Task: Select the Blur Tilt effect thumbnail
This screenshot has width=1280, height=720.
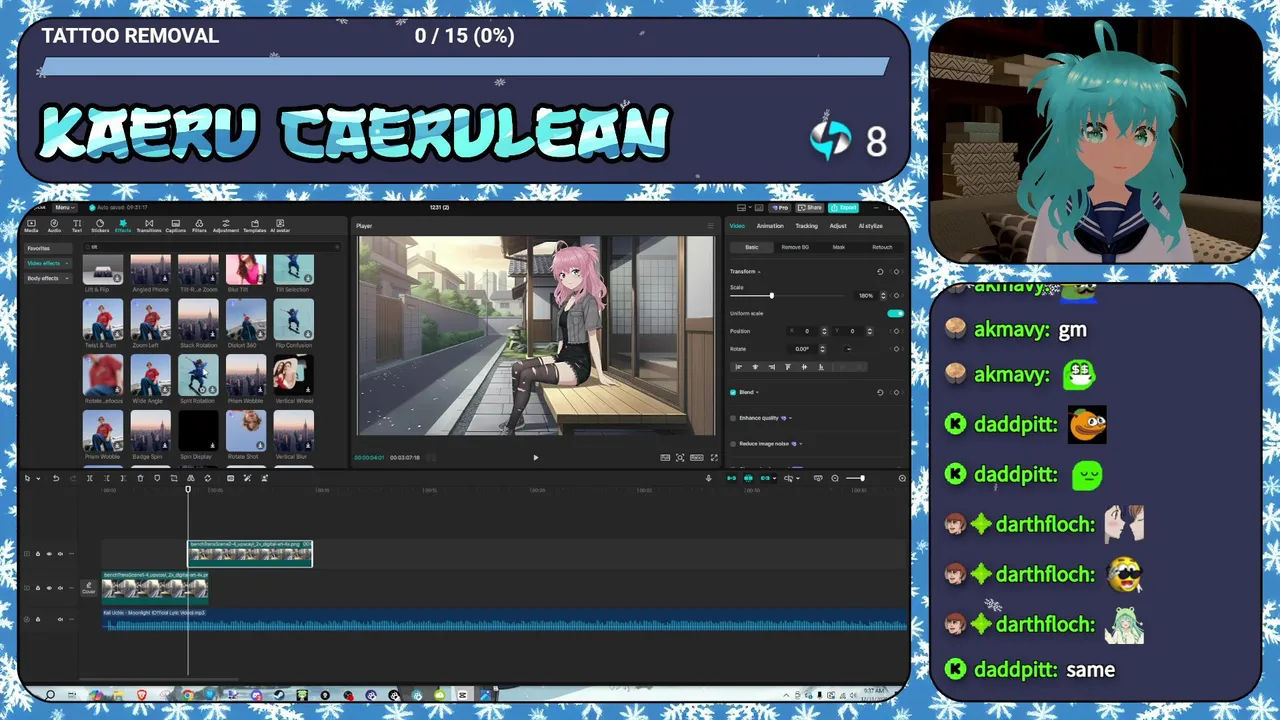Action: pos(246,270)
